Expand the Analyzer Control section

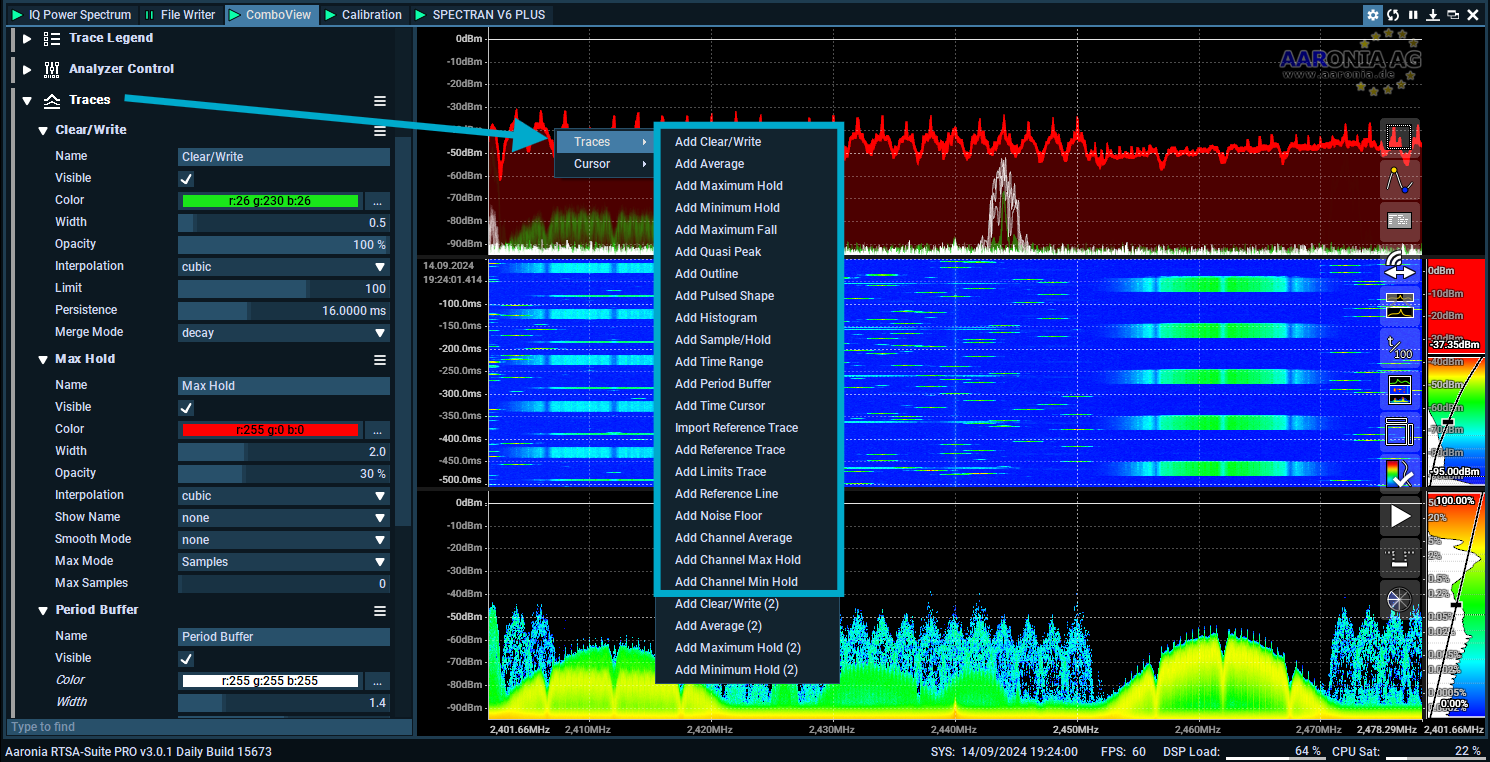point(27,69)
